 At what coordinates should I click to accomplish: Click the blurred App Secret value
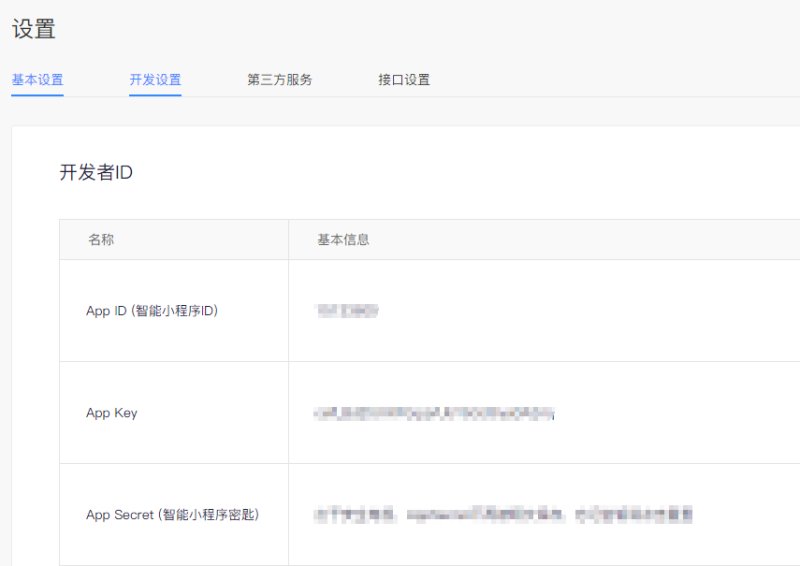[503, 515]
